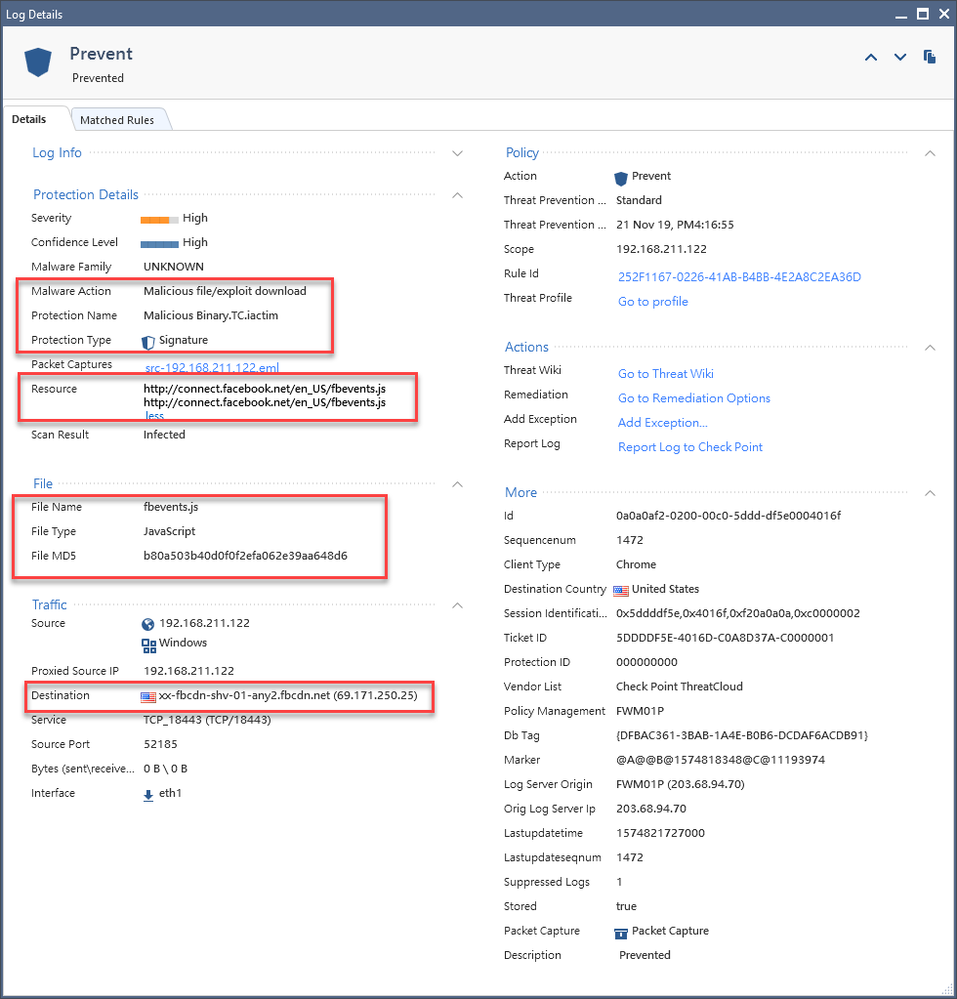Click the Packet Capture archive icon
Screen dimensions: 957x999
621,932
